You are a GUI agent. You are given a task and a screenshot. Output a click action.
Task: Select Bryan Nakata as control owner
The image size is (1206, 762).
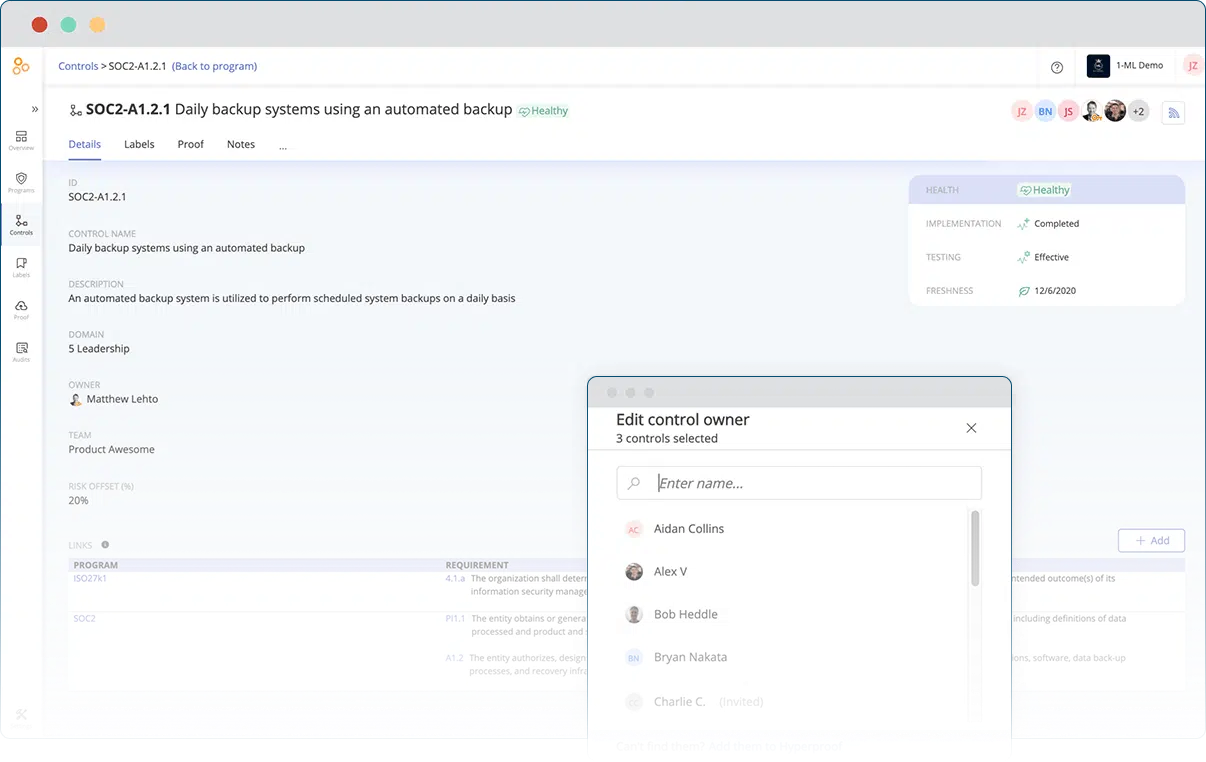[690, 657]
